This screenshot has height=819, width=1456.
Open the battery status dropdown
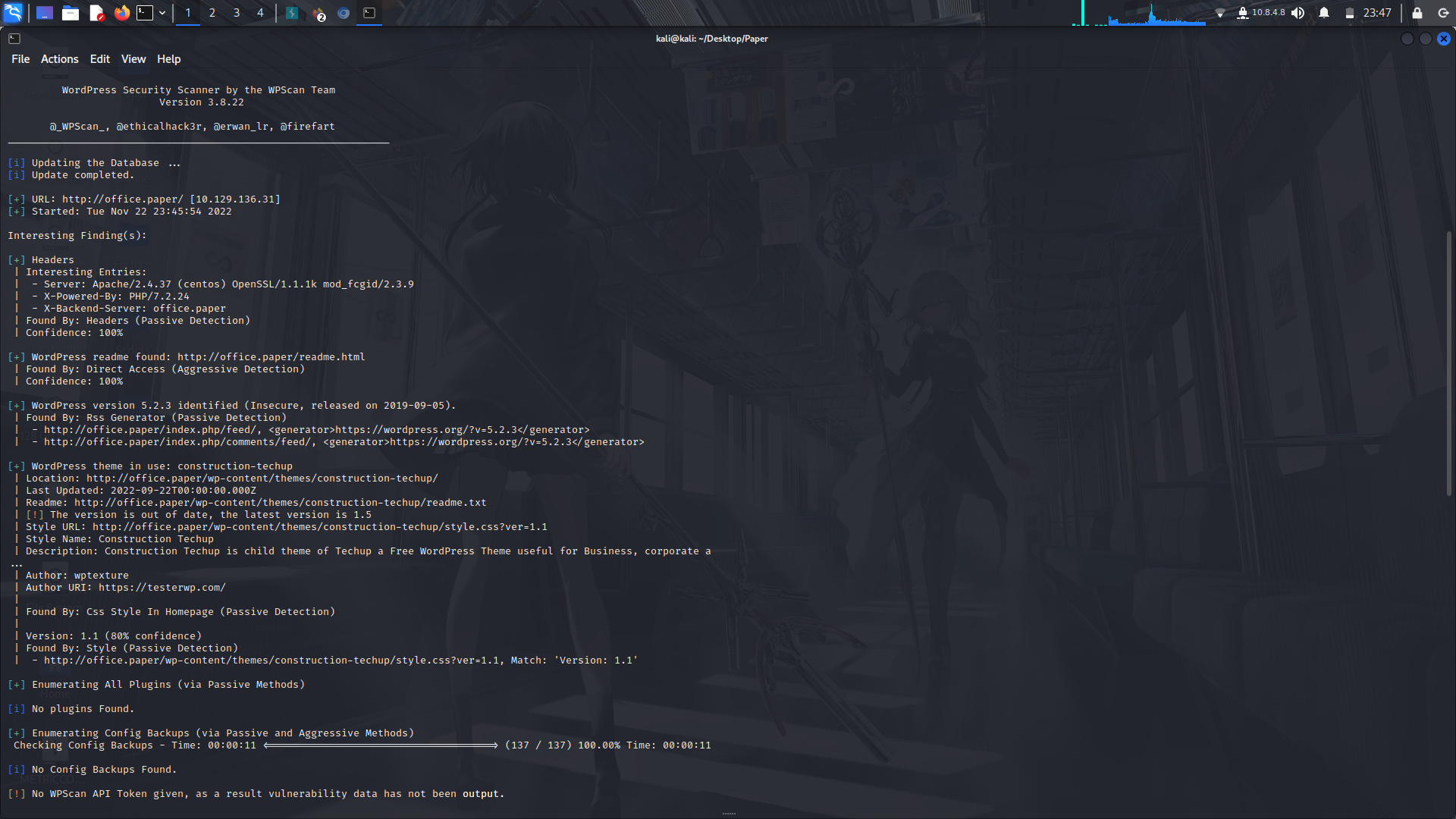pos(1350,13)
